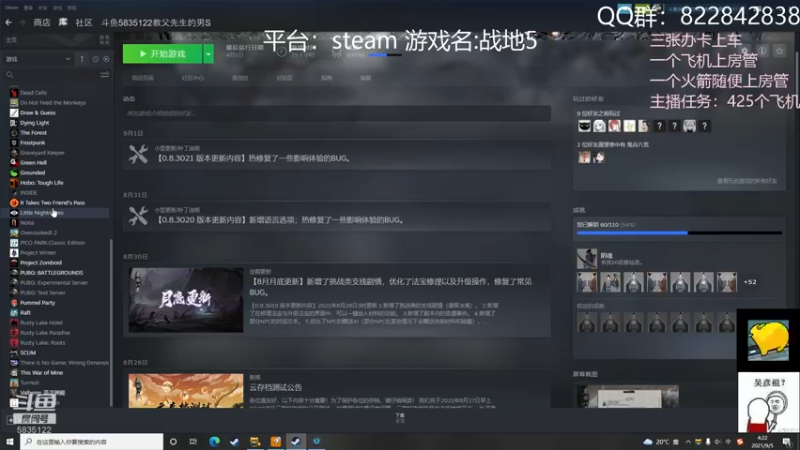The image size is (800, 450).
Task: Click the Pummel Party game icon
Action: tap(14, 303)
